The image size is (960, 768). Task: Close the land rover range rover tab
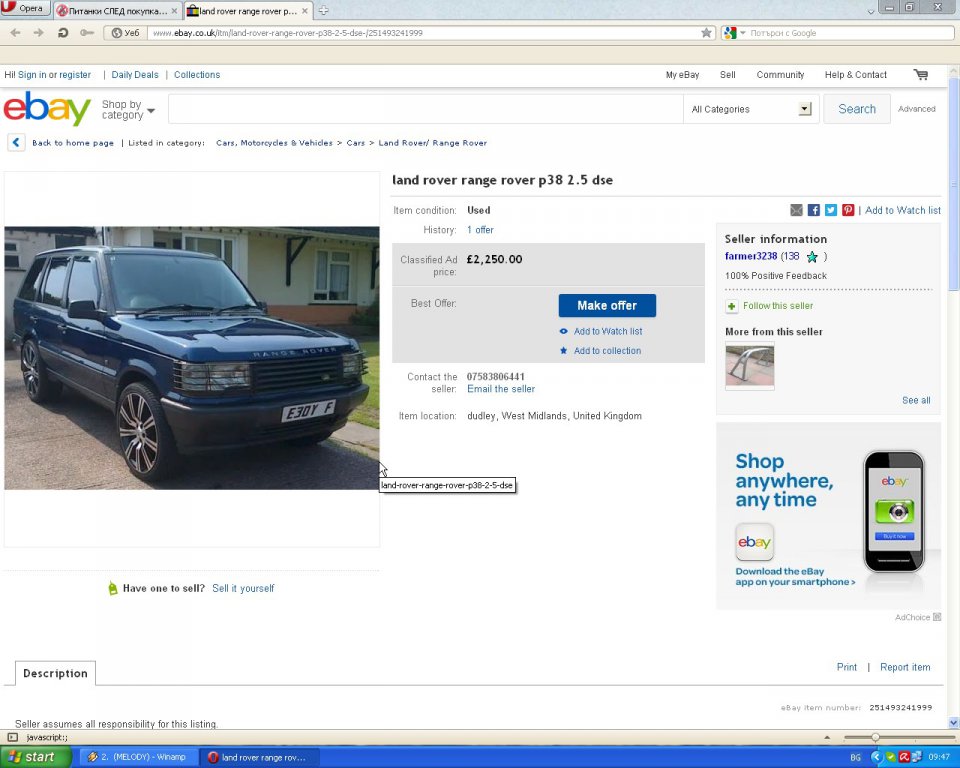(x=305, y=11)
